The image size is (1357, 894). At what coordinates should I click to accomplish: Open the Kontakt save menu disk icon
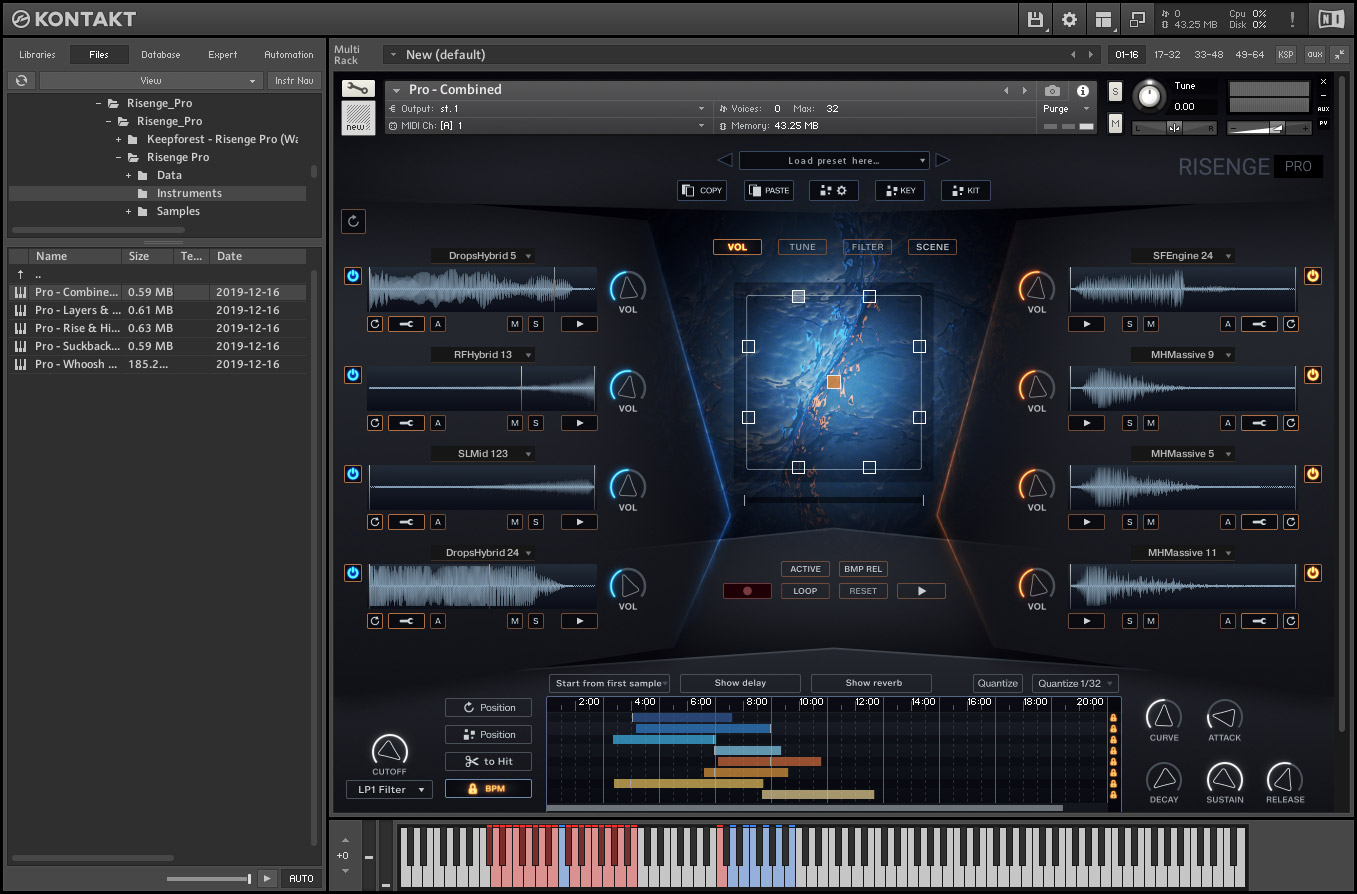pyautogui.click(x=1037, y=19)
